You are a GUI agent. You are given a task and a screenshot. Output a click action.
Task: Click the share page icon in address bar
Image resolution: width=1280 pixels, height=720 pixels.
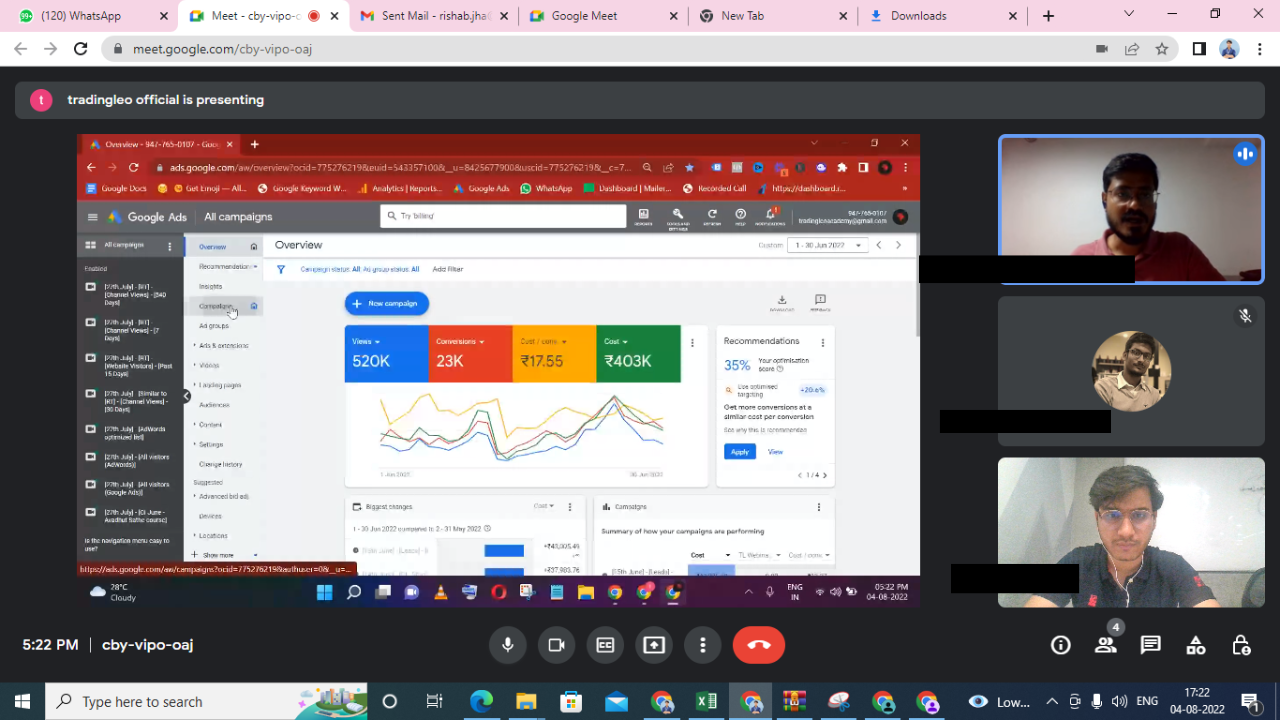click(x=1132, y=49)
